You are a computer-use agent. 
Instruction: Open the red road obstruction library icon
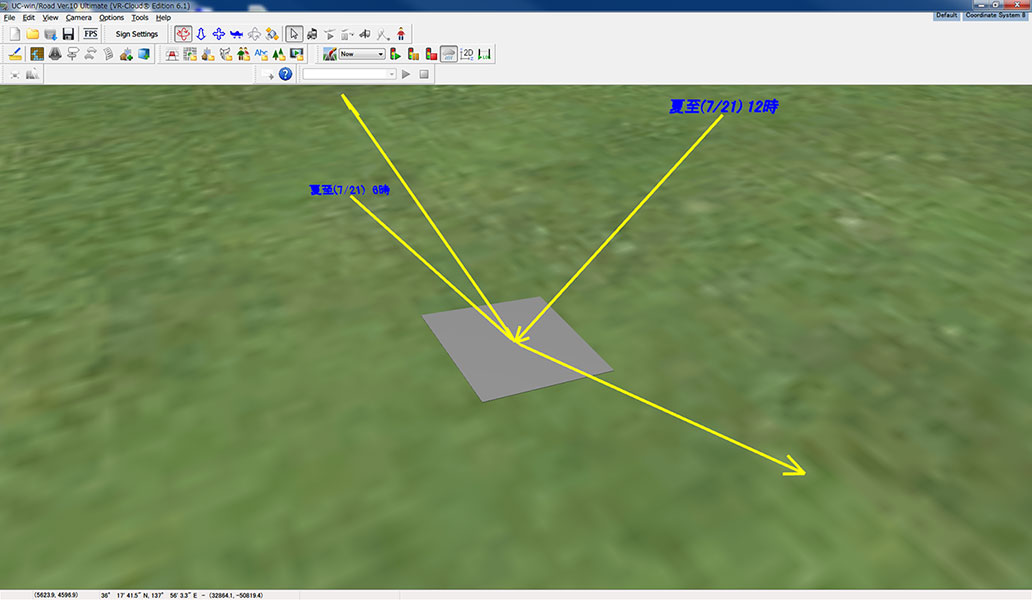click(172, 54)
